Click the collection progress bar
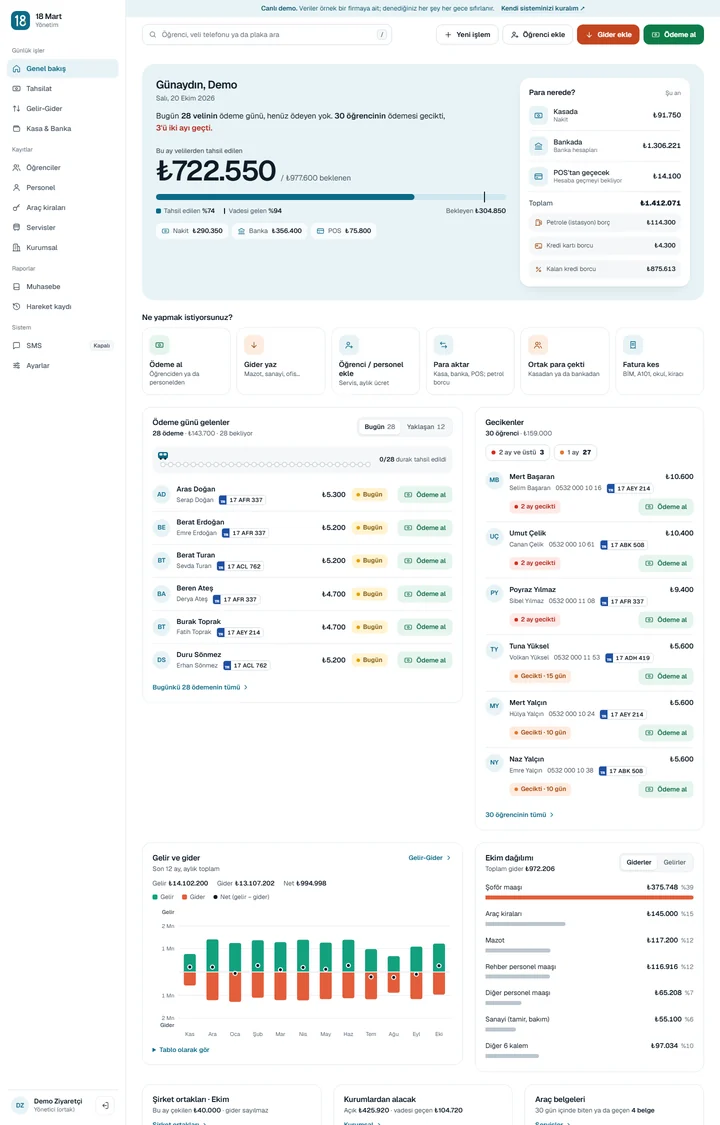 (331, 197)
